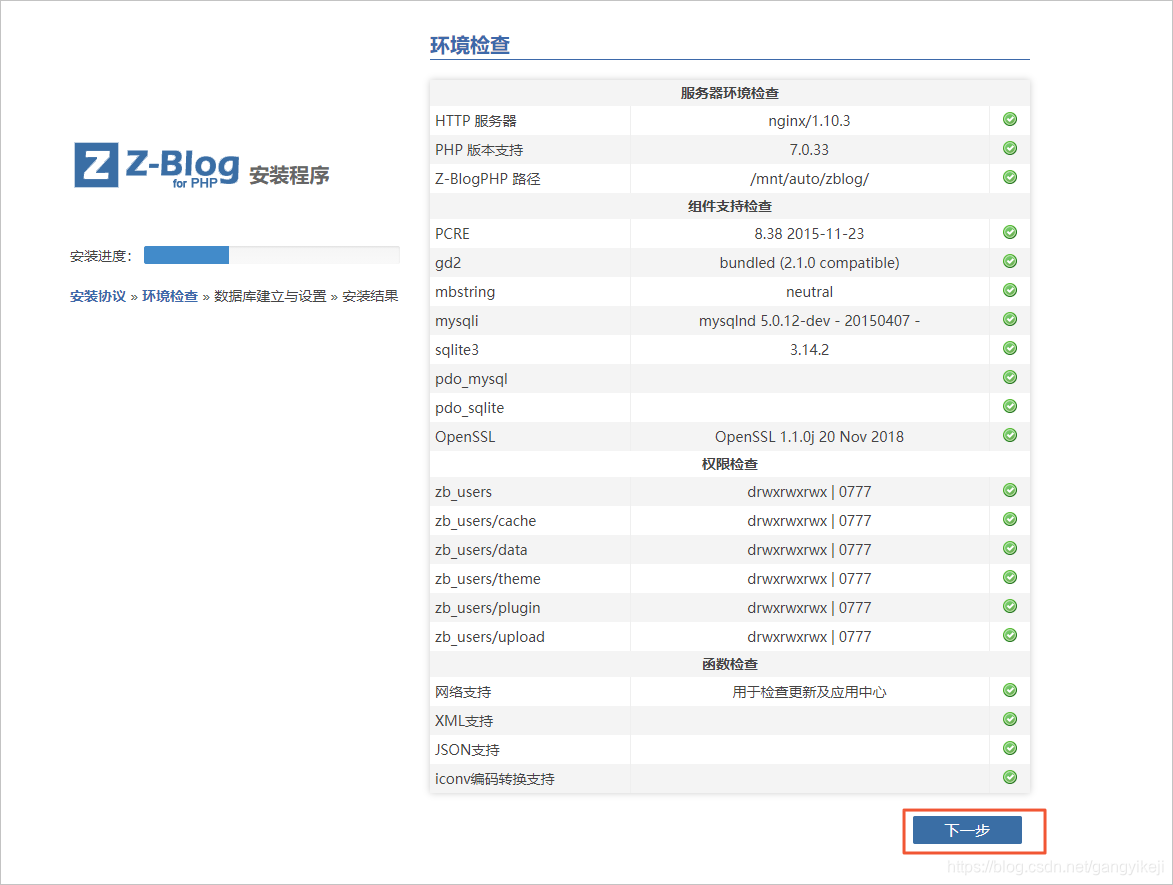
Task: Click the pdo_sqlite label
Action: (x=470, y=408)
